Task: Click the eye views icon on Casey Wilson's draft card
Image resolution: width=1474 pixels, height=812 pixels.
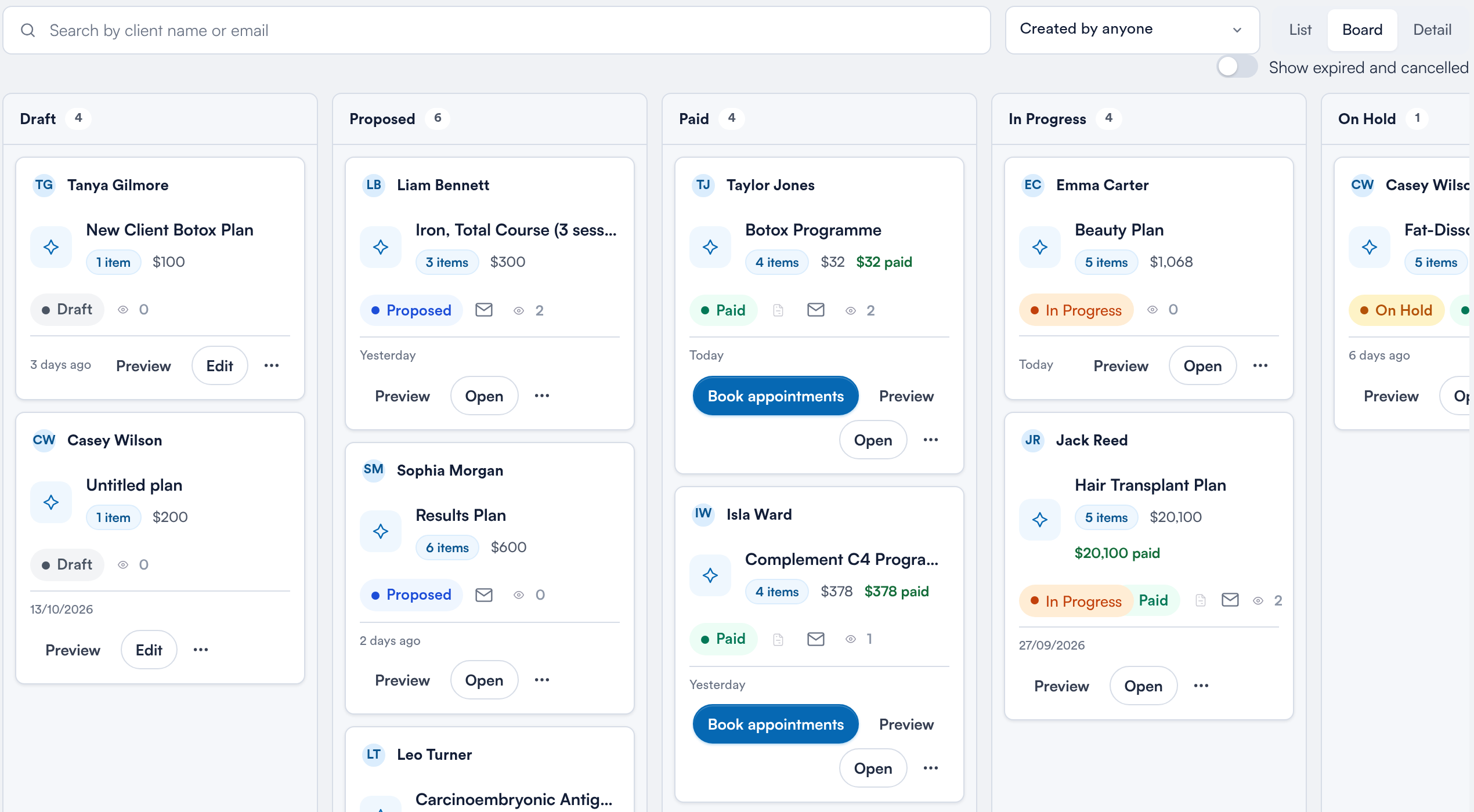Action: tap(123, 564)
